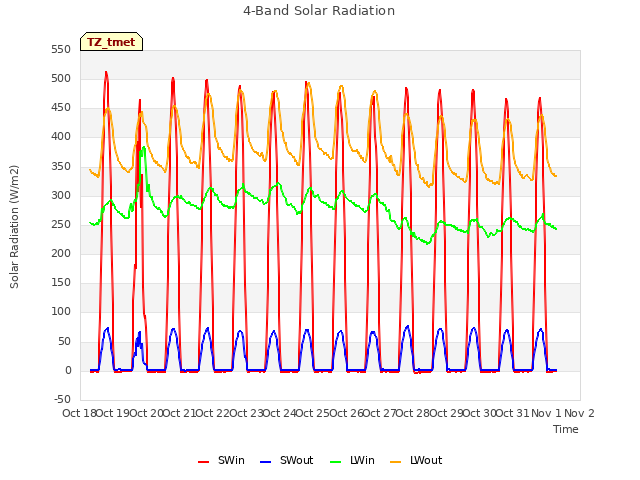This screenshot has height=480, width=640.
Task: Click the 500 y-axis tick label
Action: (61, 79)
